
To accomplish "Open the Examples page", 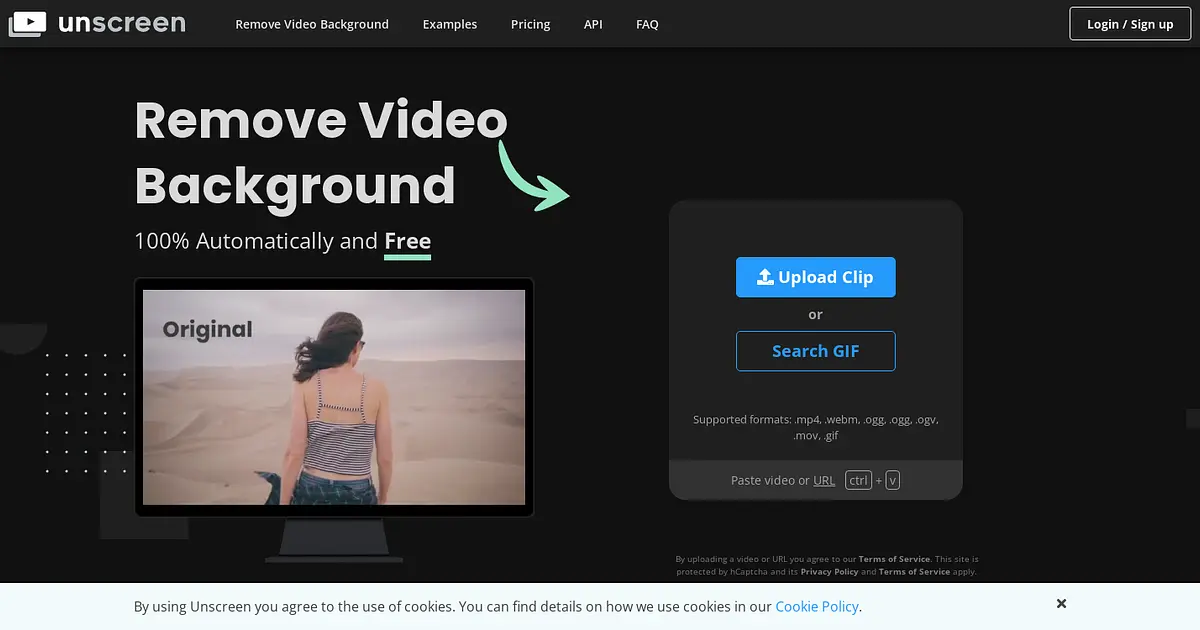I will coord(450,24).
